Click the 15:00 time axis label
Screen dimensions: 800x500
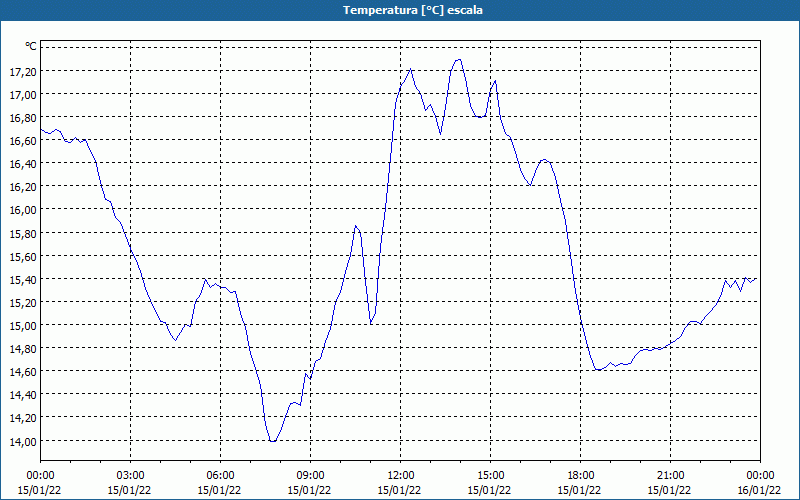coord(491,476)
